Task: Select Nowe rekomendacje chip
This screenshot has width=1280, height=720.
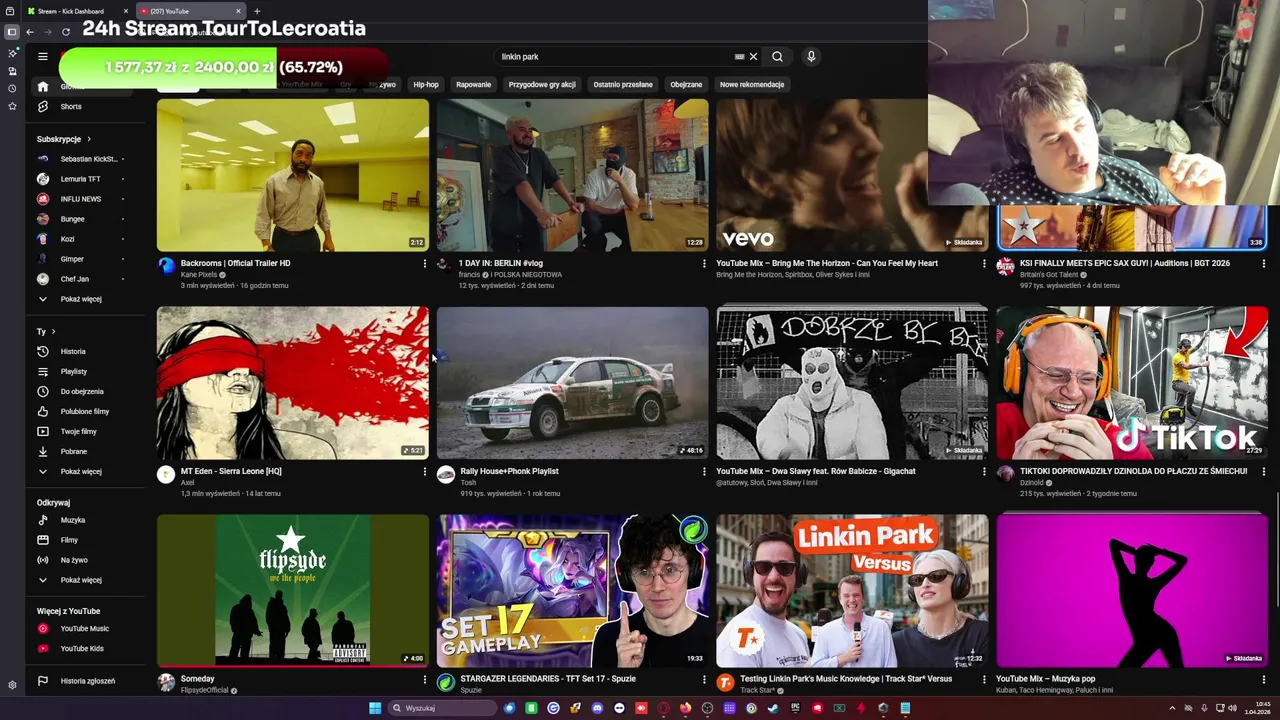Action: (752, 84)
